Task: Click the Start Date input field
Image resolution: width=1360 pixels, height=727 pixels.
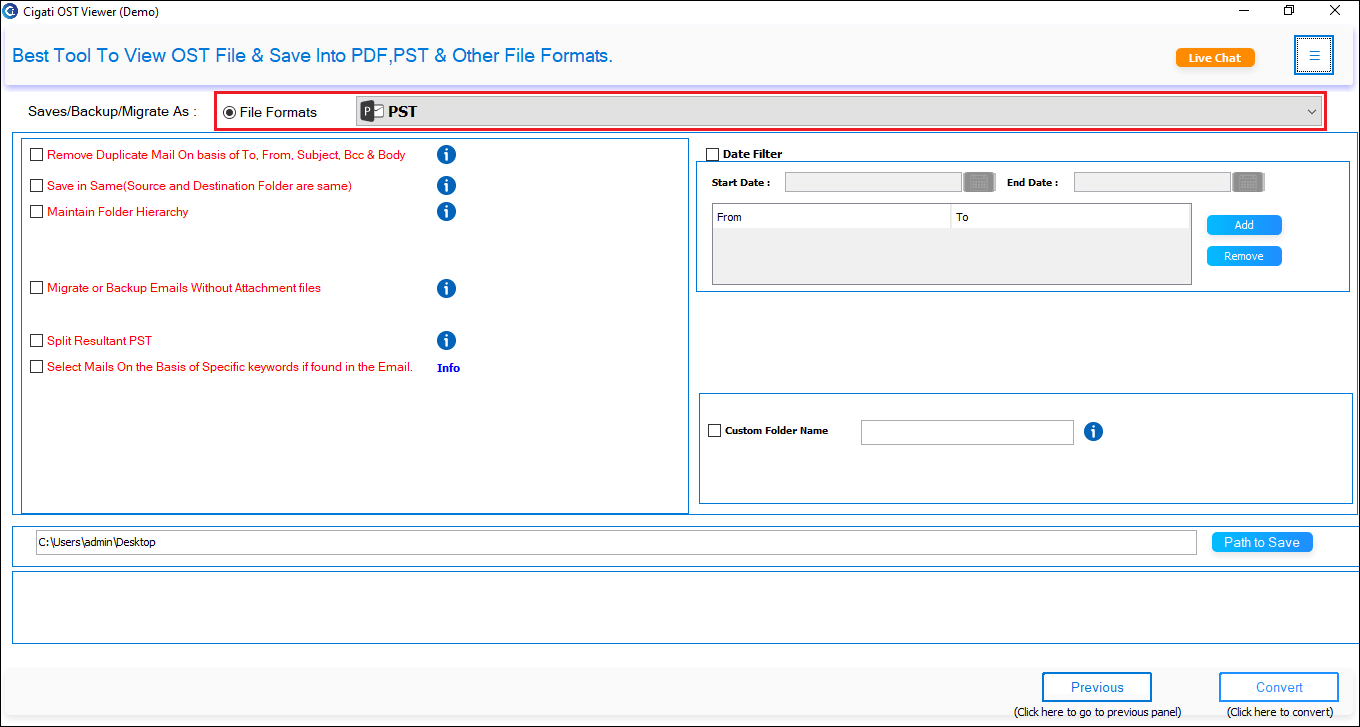Action: pyautogui.click(x=874, y=182)
